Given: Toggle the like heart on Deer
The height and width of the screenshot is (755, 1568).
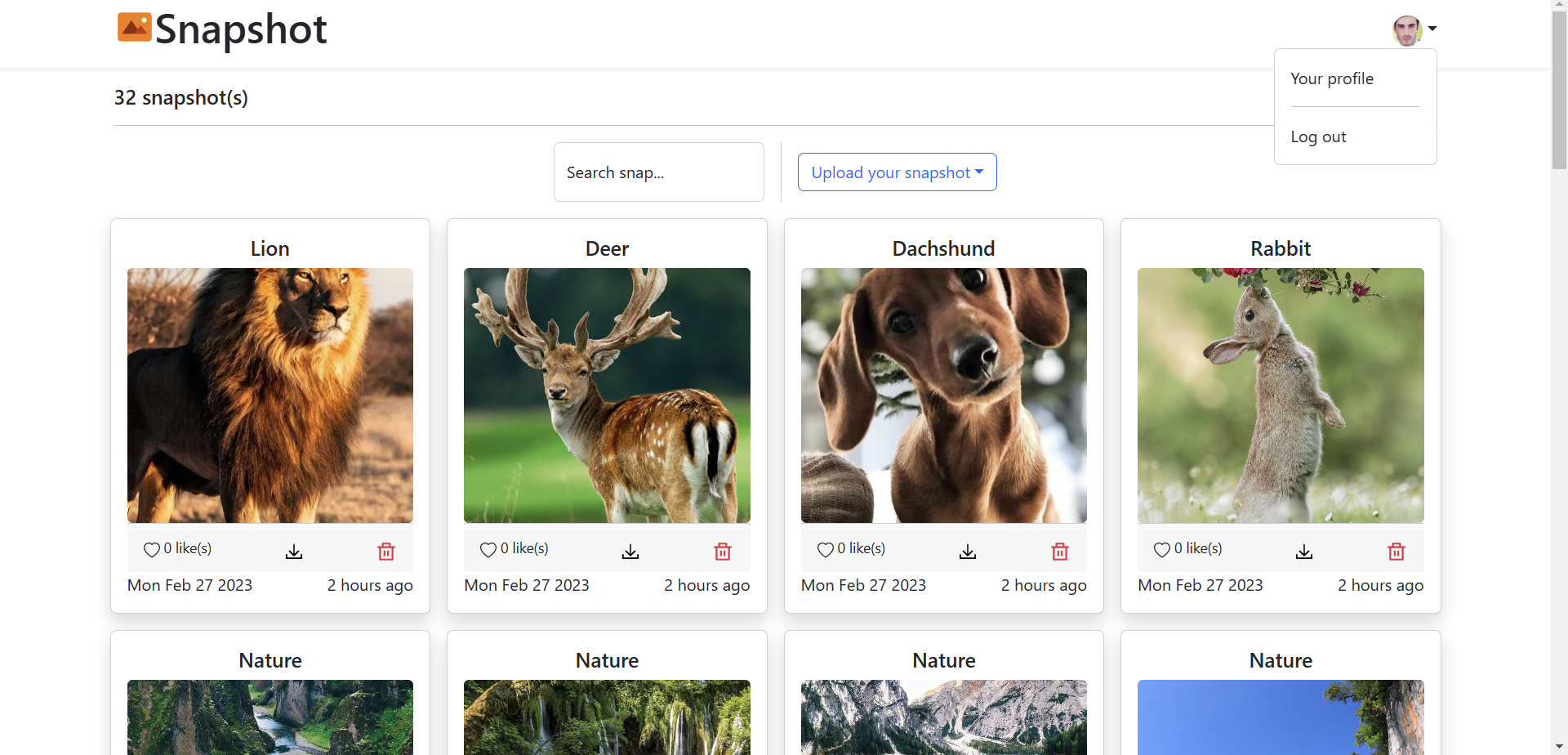Looking at the screenshot, I should [488, 550].
